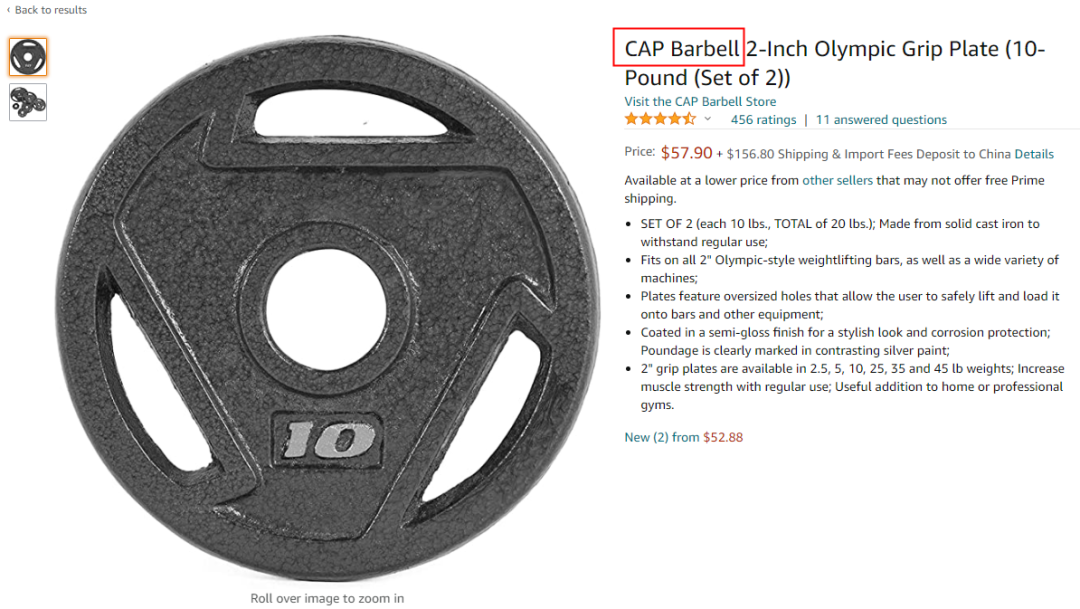The width and height of the screenshot is (1080, 609).
Task: Click the star rating icons
Action: 660,119
